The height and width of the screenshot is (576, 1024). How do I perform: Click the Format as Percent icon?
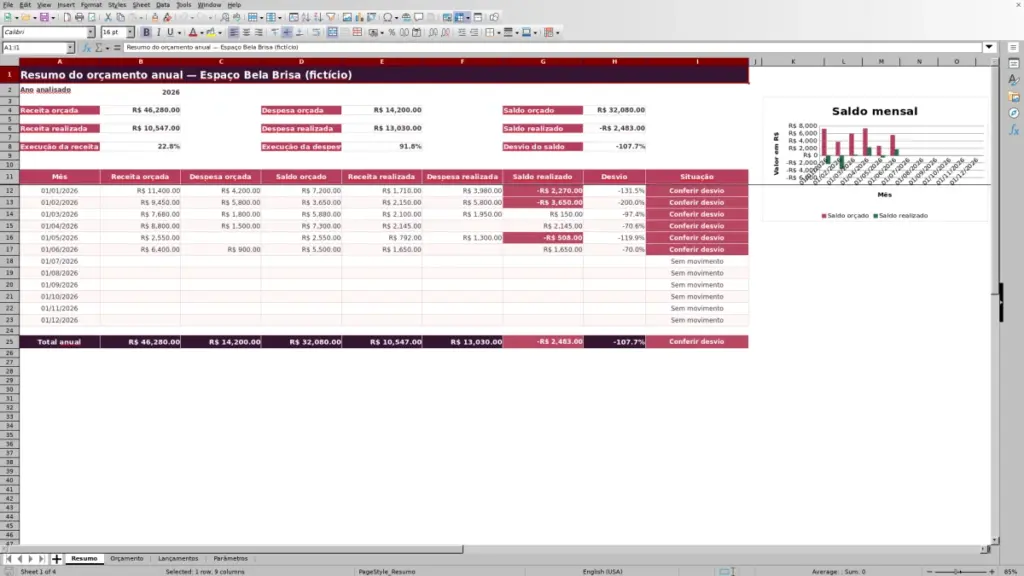tap(392, 33)
